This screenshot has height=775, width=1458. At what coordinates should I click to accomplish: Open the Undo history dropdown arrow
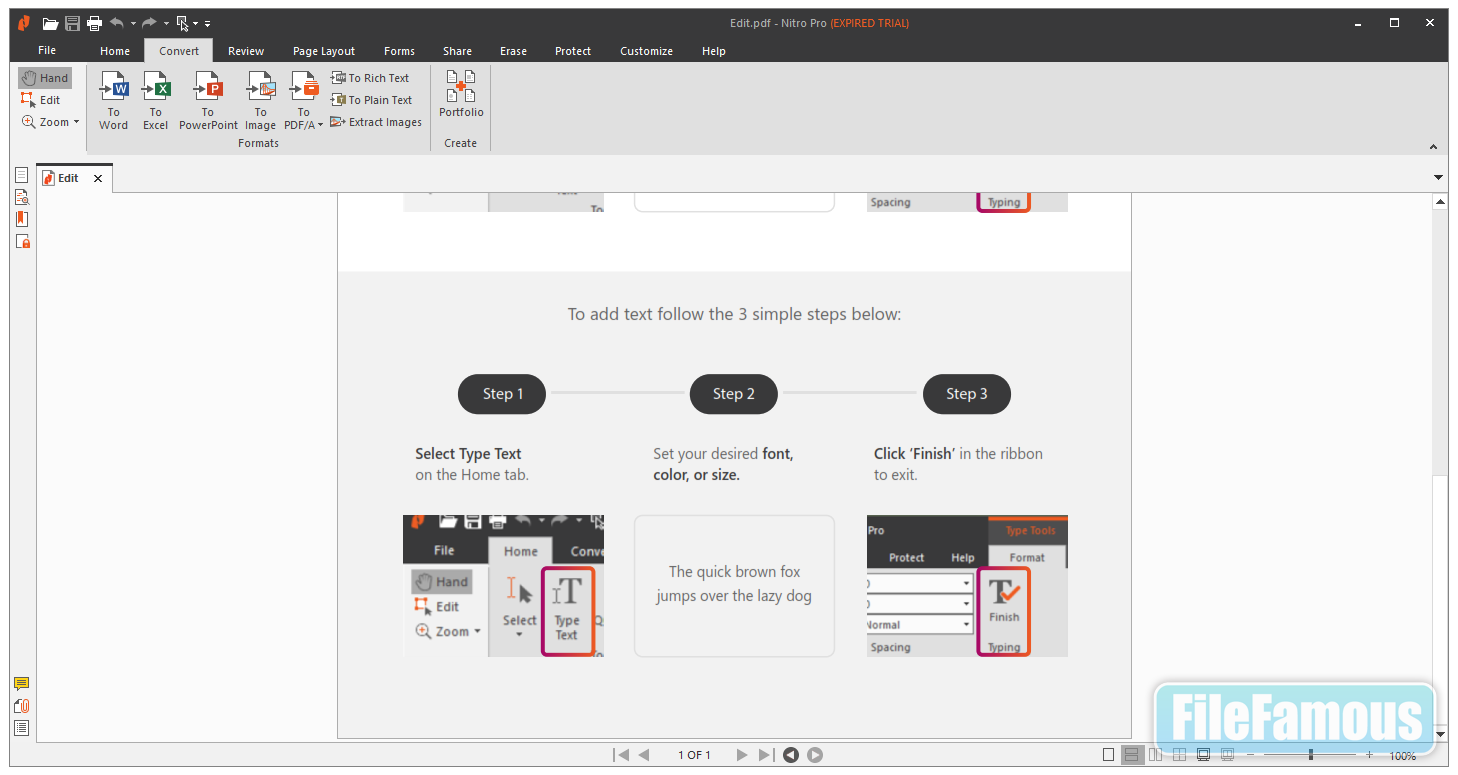(133, 24)
